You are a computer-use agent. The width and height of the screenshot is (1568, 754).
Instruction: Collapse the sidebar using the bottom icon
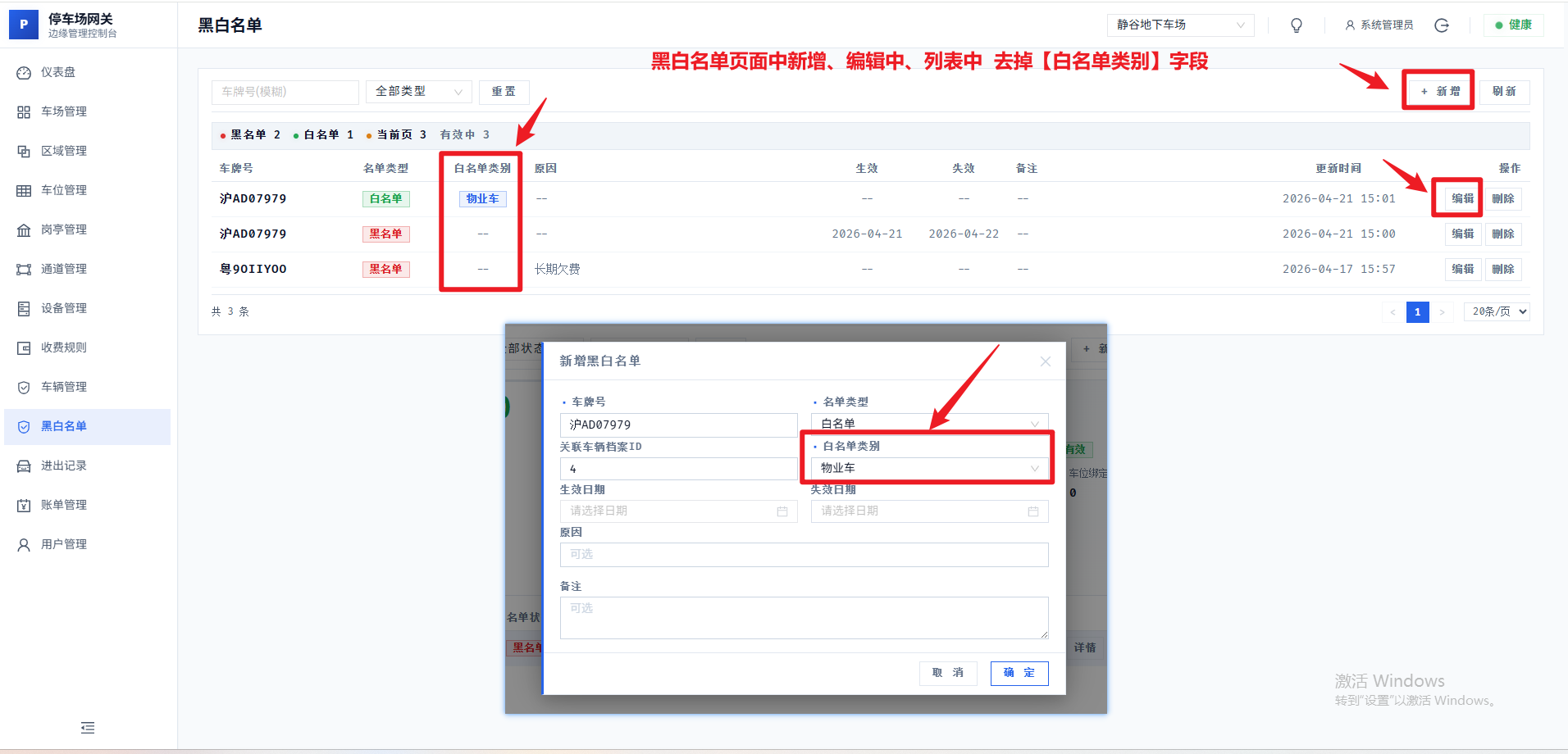coord(87,728)
